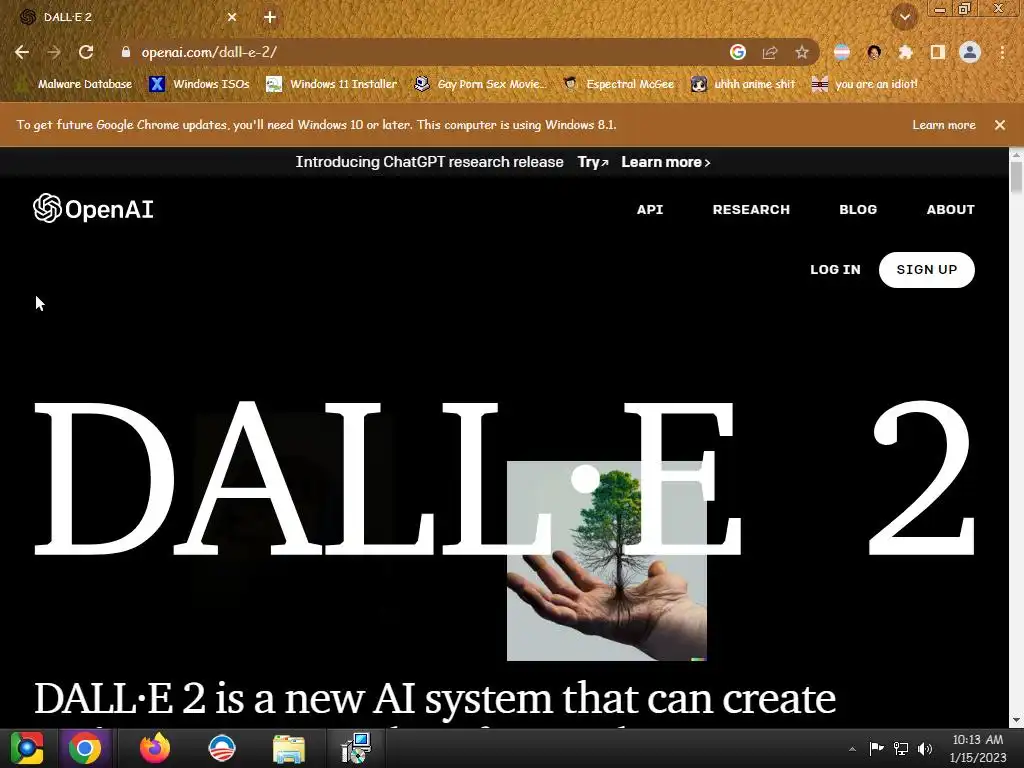Bookmark this page with the star icon
This screenshot has width=1024, height=768.
coord(802,52)
